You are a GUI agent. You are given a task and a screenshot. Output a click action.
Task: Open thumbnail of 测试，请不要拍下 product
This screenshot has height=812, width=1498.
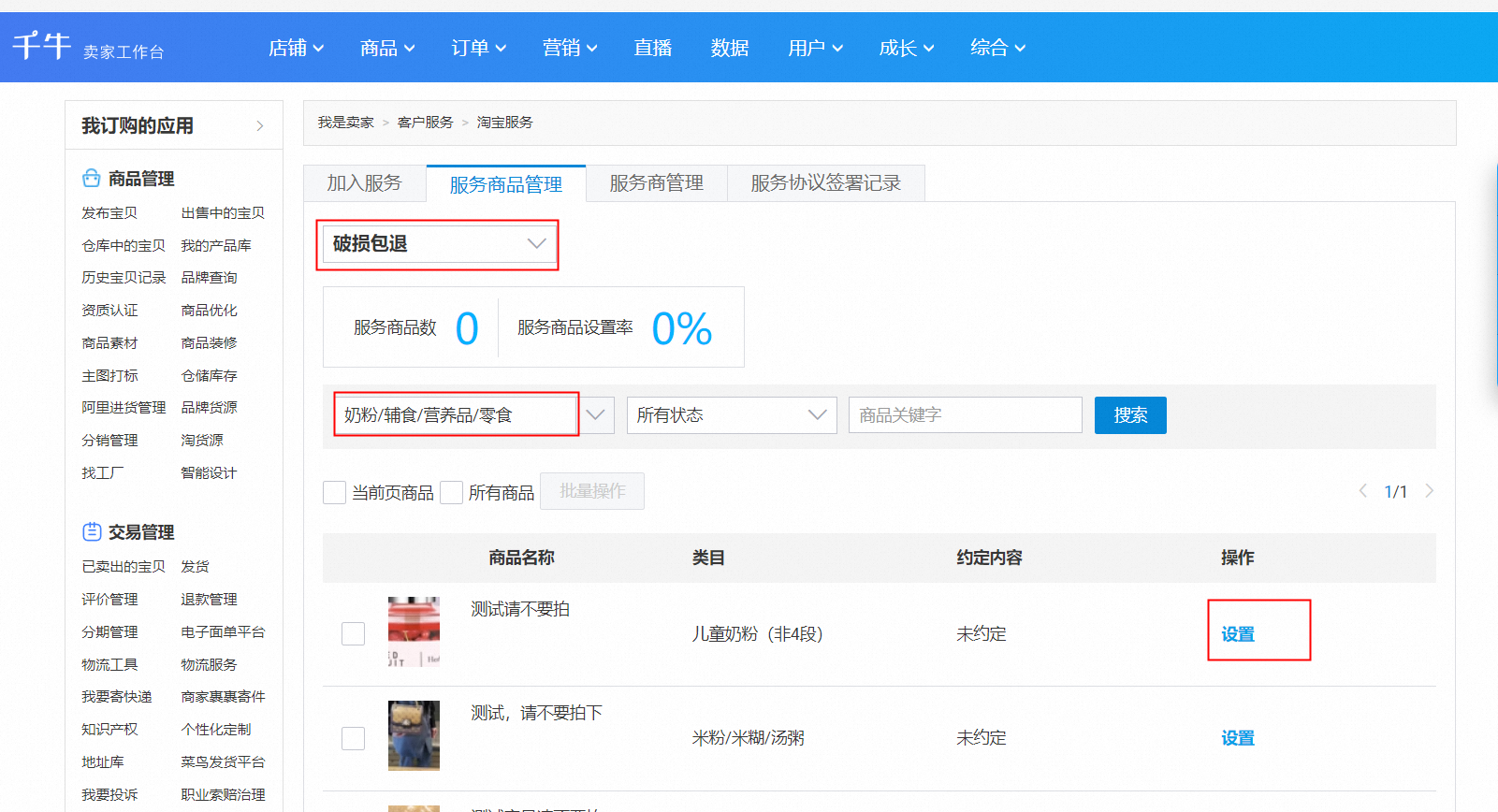point(414,735)
